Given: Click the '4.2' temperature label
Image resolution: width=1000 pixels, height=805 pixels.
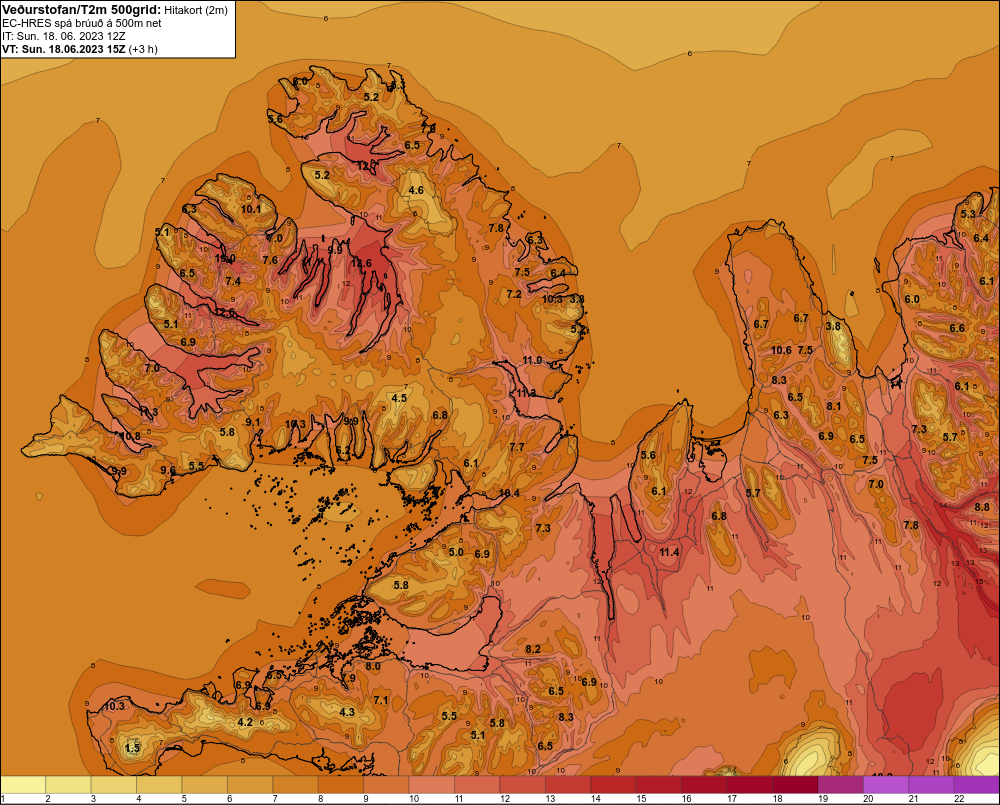Looking at the screenshot, I should tap(245, 722).
